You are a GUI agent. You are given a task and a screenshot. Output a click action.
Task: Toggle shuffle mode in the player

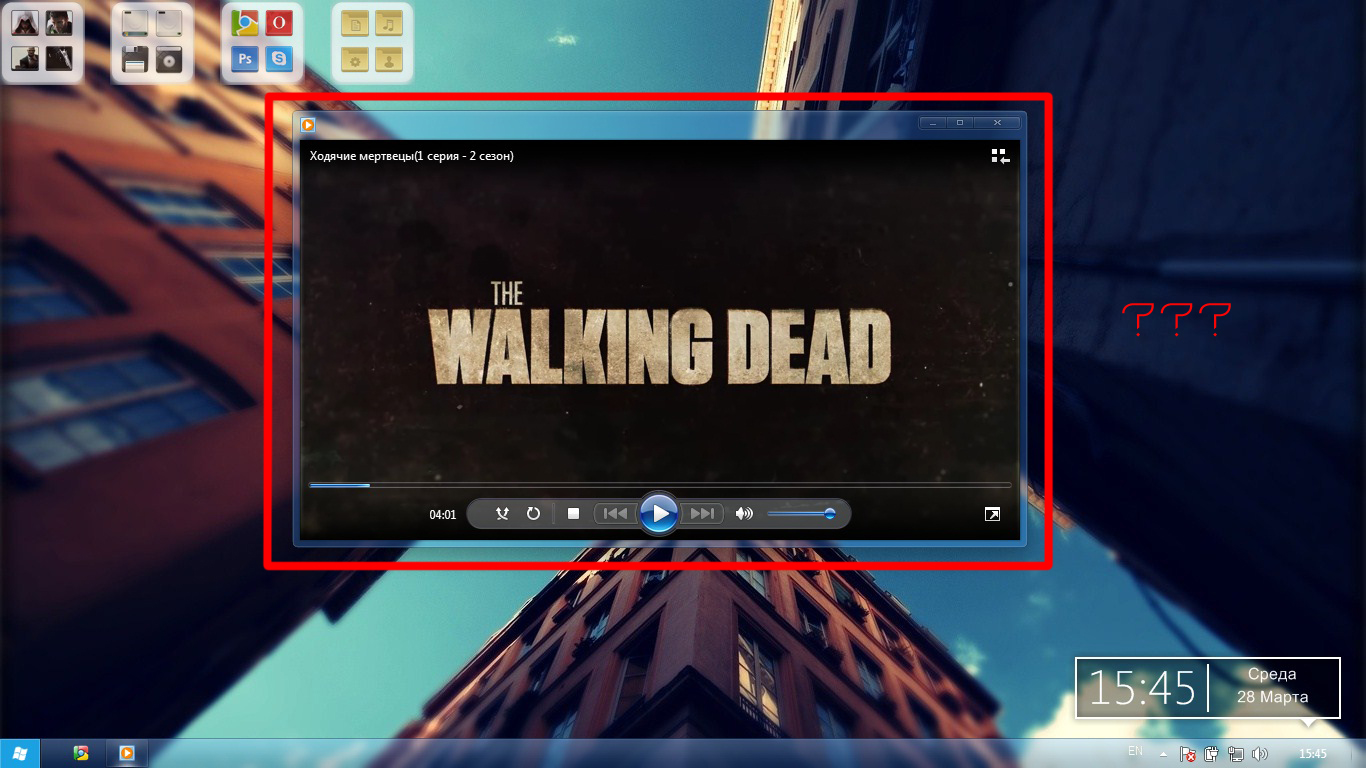[x=503, y=514]
